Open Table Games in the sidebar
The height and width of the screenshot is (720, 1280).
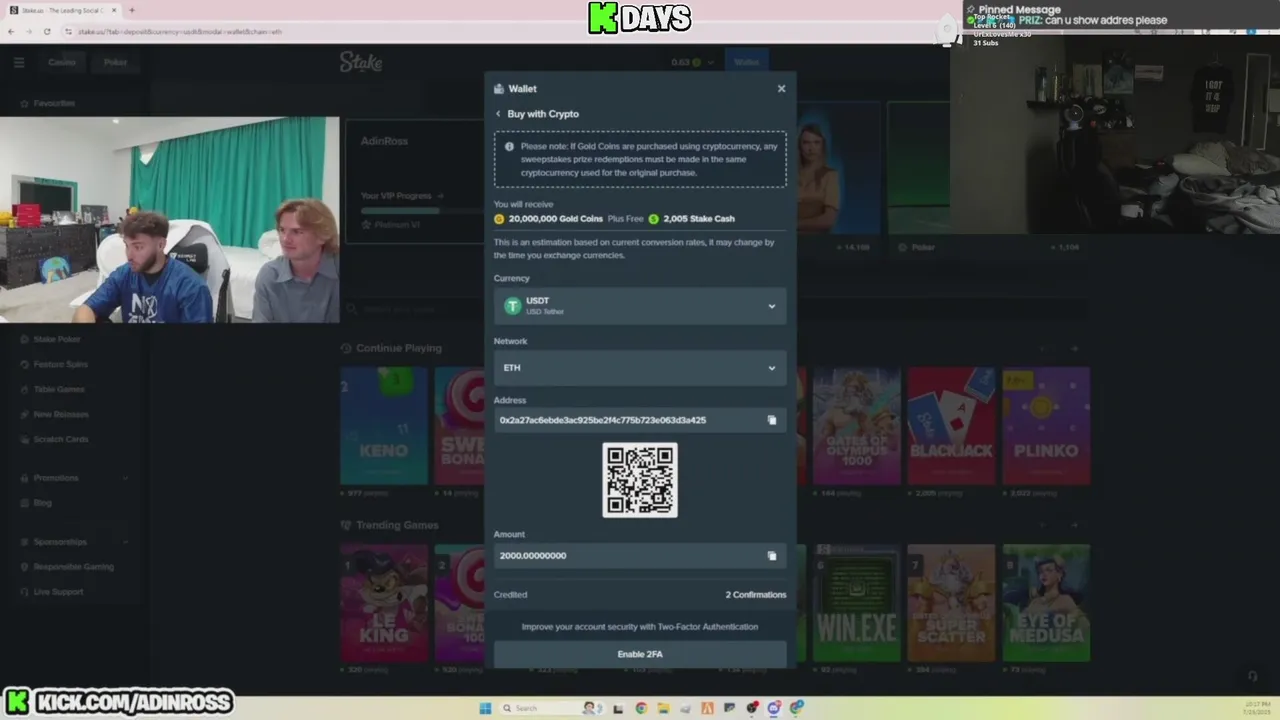click(x=59, y=389)
